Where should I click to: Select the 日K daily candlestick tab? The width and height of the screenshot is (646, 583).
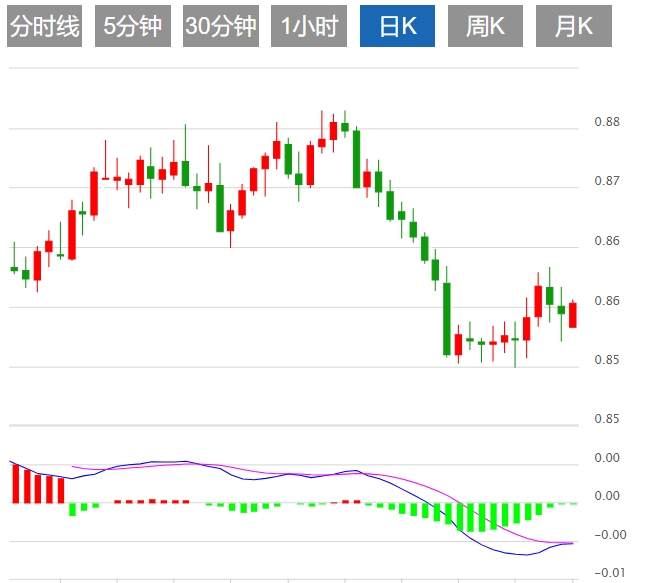coord(397,26)
